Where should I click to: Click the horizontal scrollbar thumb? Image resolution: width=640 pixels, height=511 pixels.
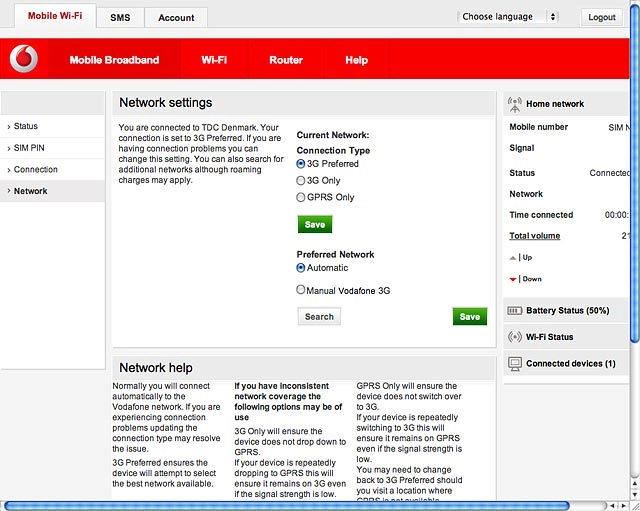[x=287, y=506]
